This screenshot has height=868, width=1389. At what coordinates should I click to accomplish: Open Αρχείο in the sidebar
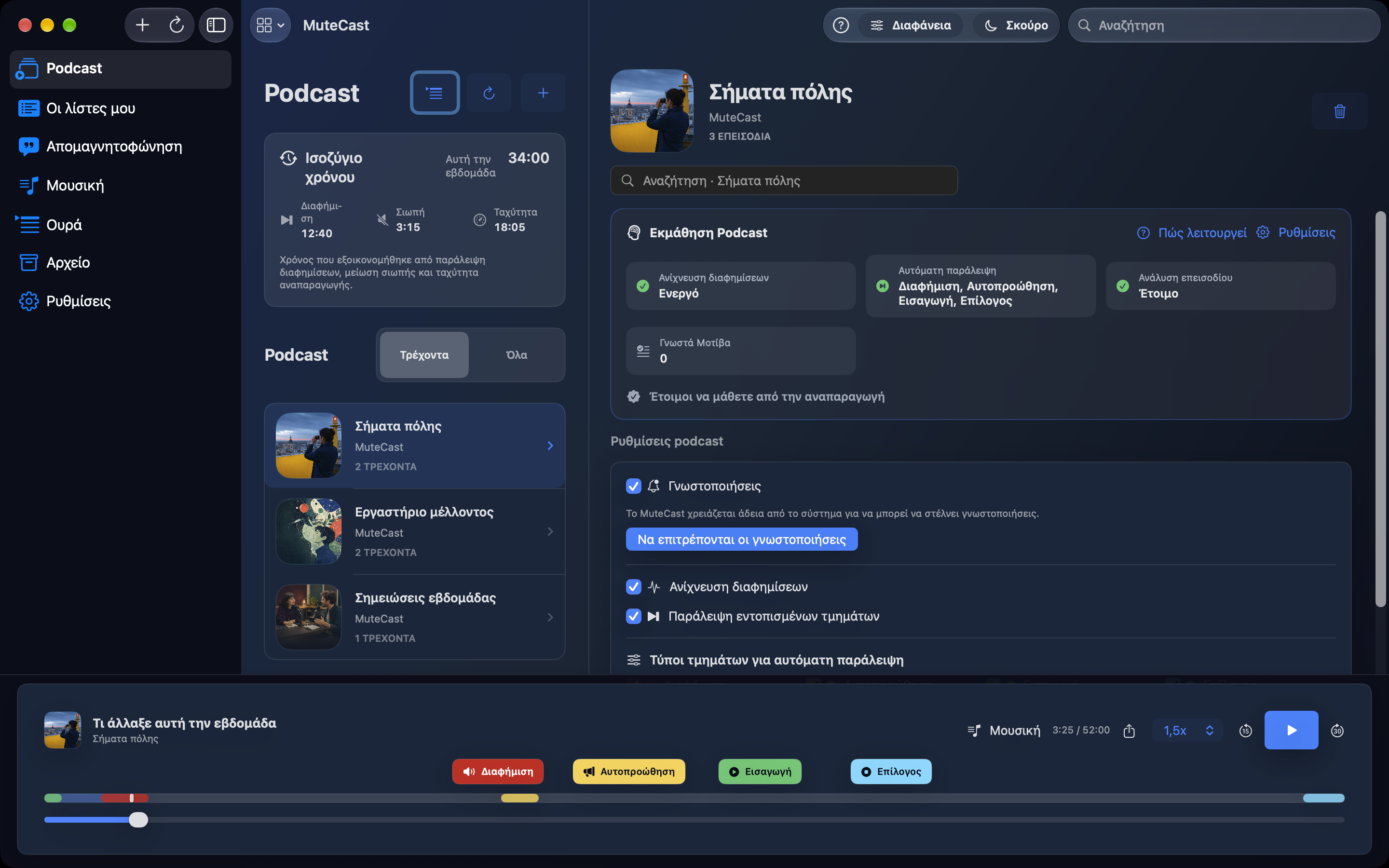point(121,262)
